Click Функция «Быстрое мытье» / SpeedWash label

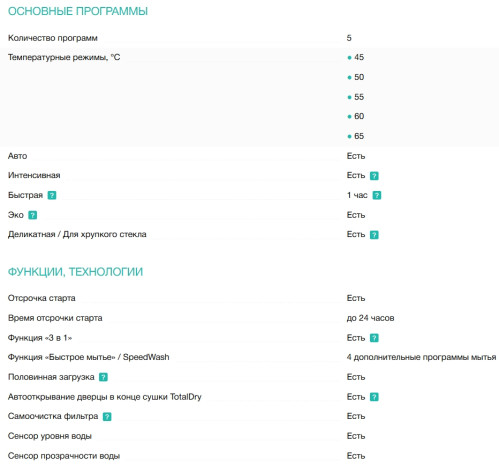click(89, 357)
